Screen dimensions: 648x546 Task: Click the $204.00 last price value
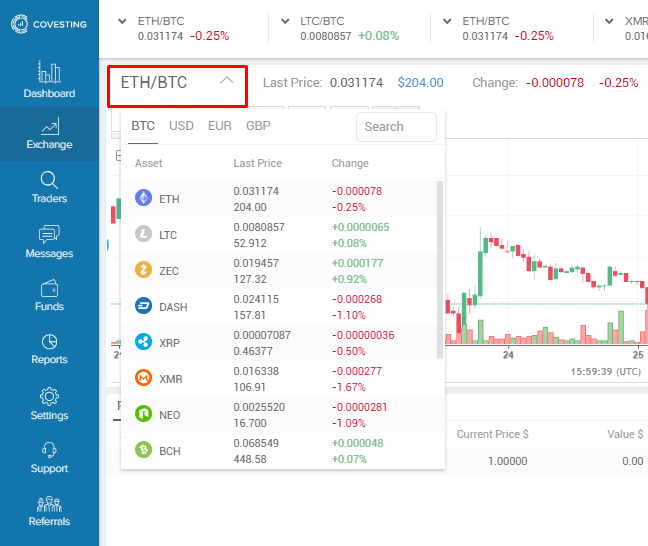[420, 83]
